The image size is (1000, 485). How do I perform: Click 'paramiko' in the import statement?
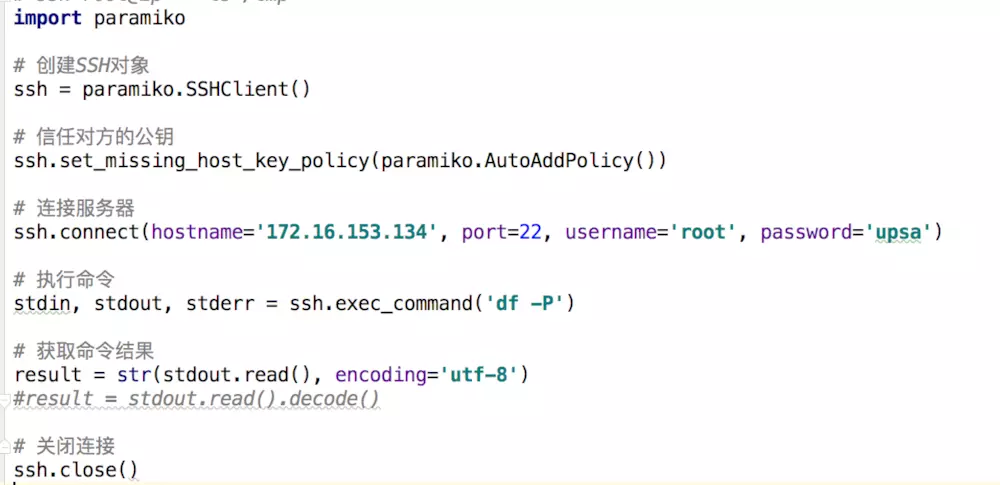coord(140,18)
